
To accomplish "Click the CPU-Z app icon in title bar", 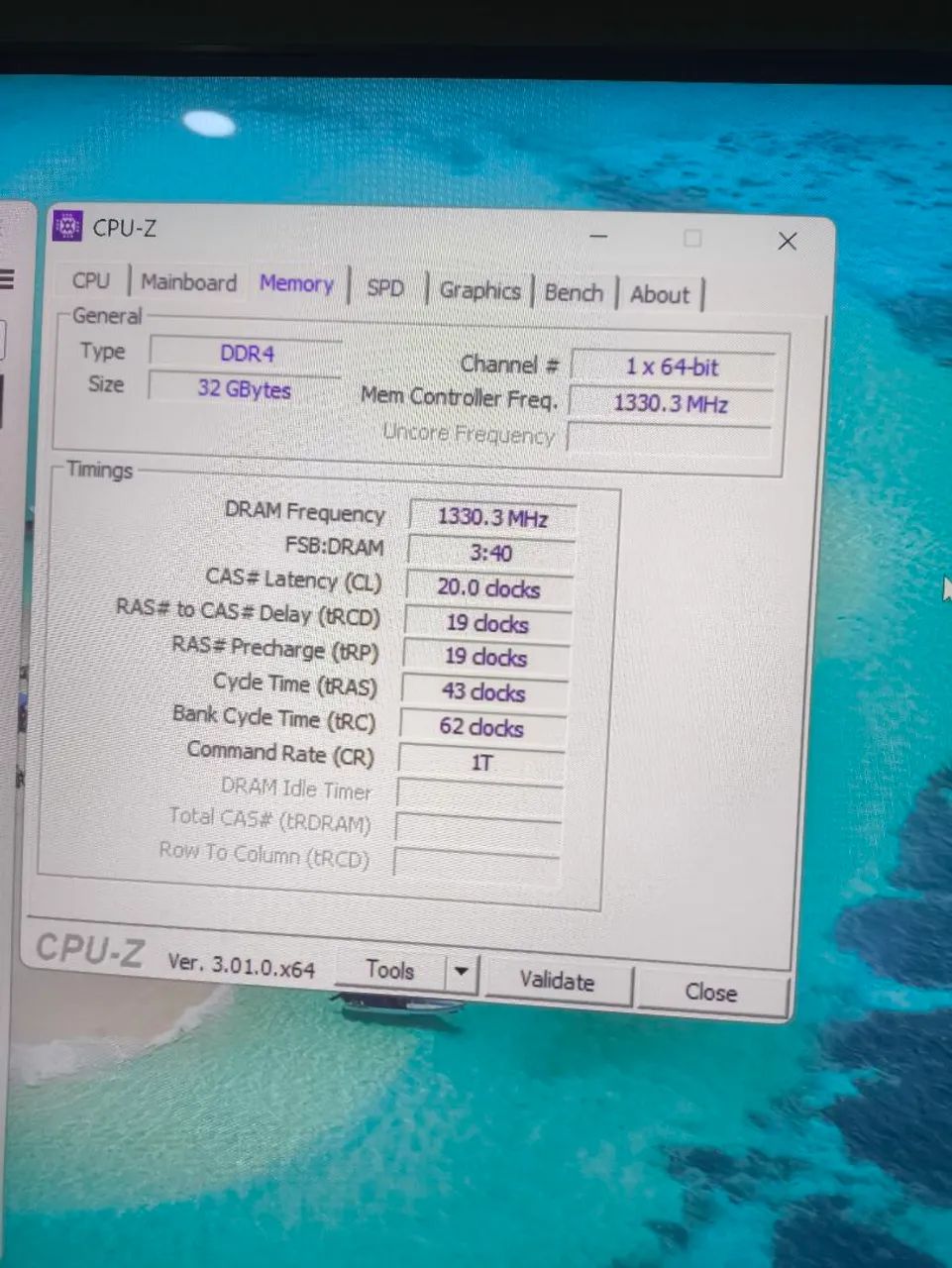I will tap(67, 226).
